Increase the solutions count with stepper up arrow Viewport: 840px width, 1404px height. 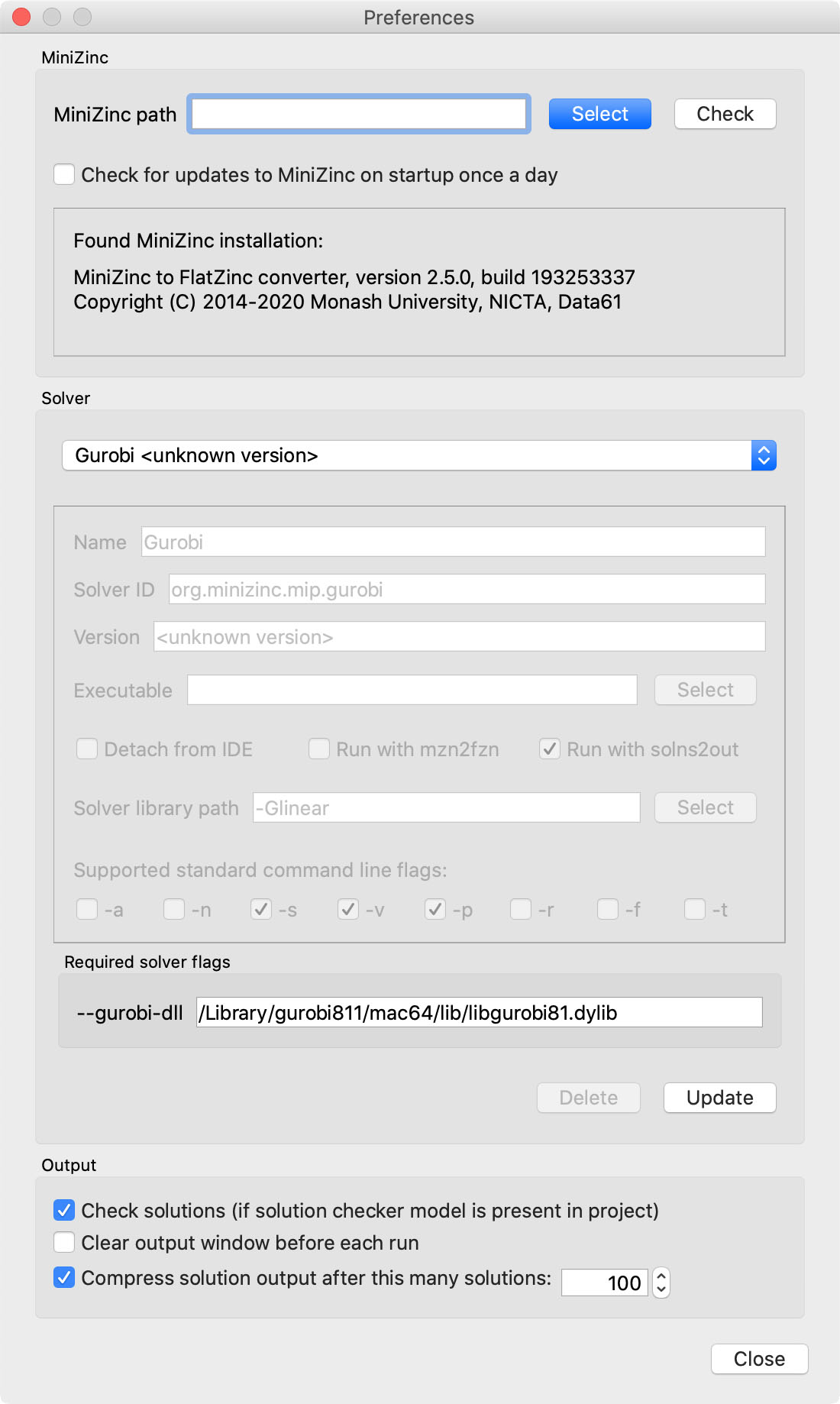point(661,1276)
